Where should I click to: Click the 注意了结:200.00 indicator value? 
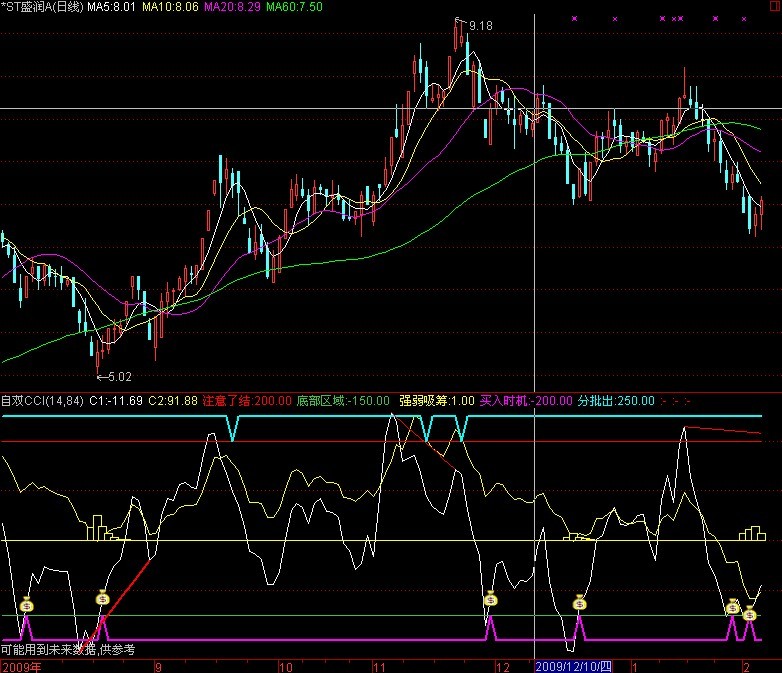pyautogui.click(x=246, y=401)
